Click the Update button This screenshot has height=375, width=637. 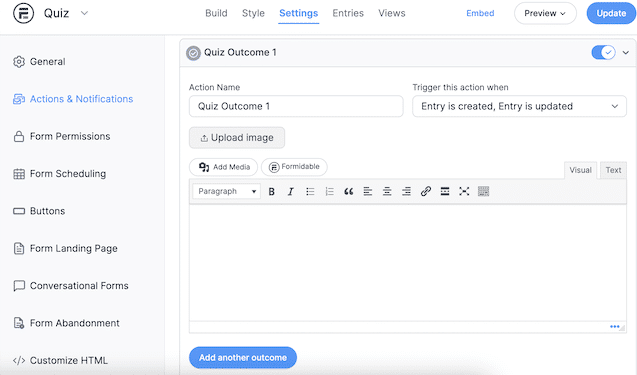(611, 13)
